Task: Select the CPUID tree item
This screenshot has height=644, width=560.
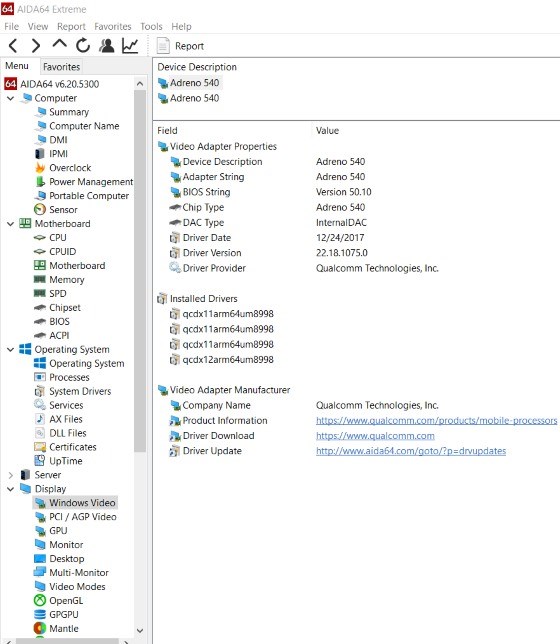Action: pos(55,252)
